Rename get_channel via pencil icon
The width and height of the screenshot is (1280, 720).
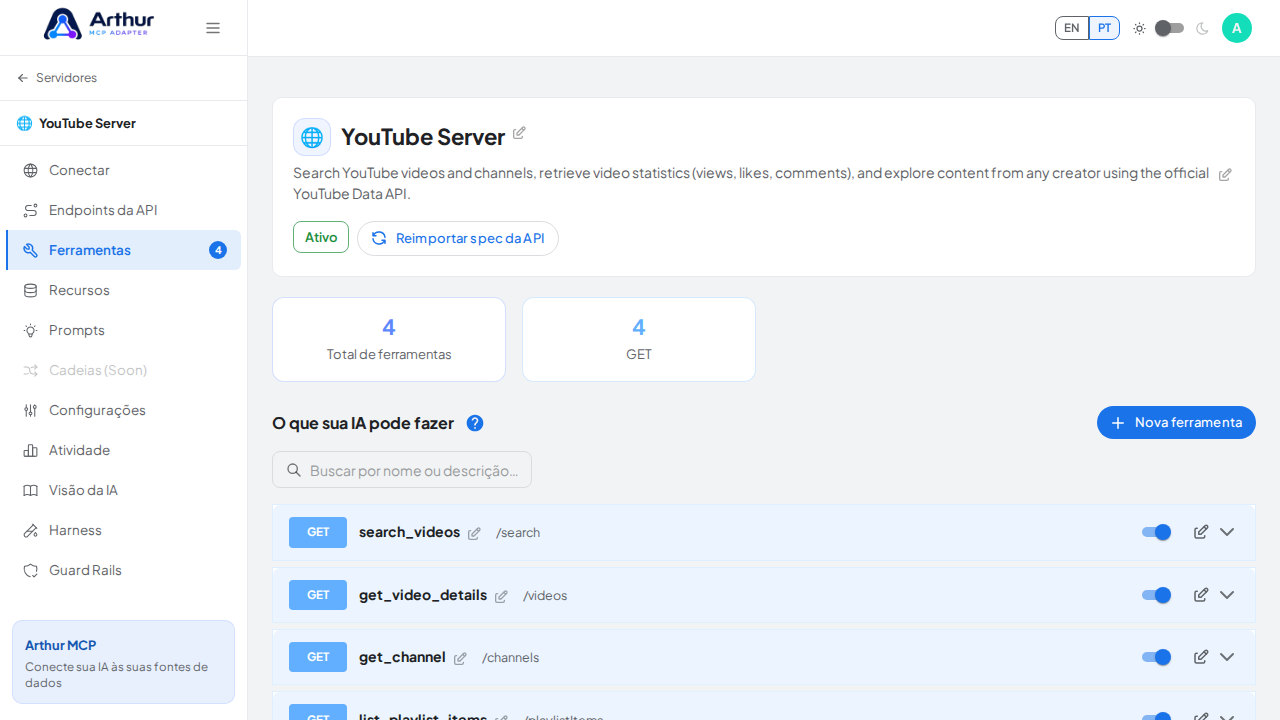click(x=460, y=659)
